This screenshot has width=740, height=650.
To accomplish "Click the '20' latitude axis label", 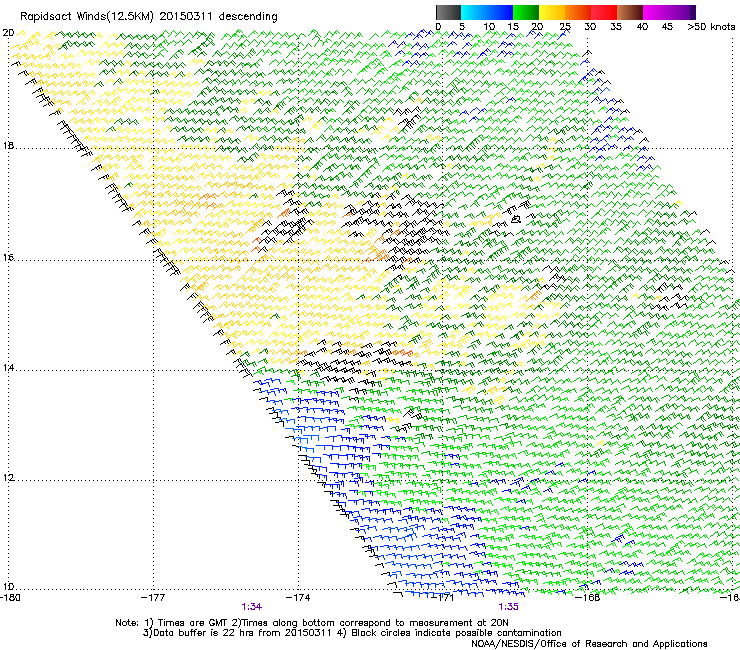I will pyautogui.click(x=8, y=33).
